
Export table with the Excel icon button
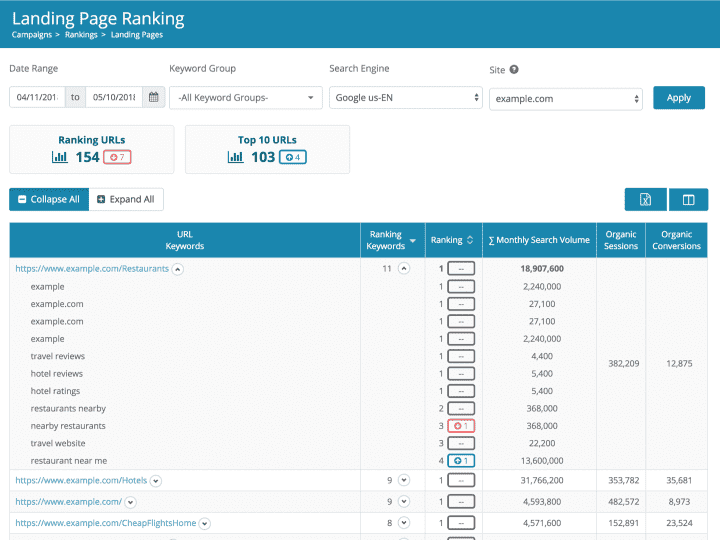(645, 200)
